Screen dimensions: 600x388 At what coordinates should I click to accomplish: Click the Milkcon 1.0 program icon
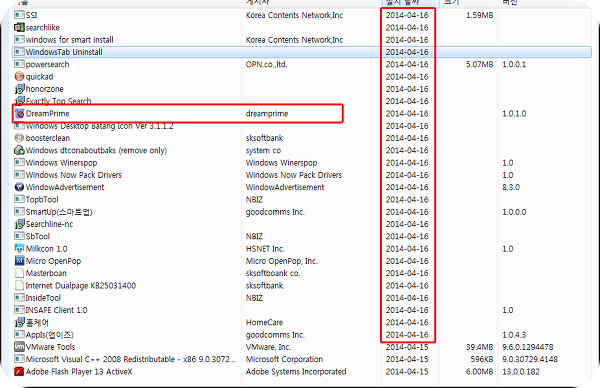19,248
